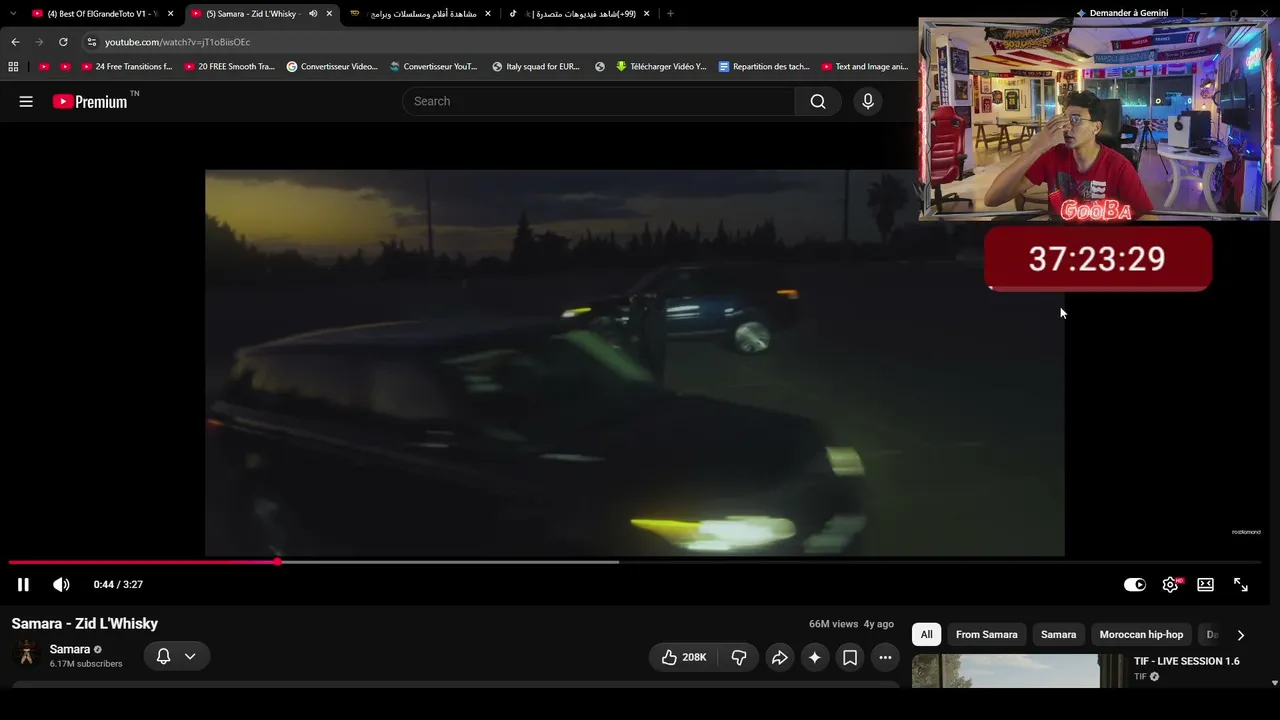1280x720 pixels.
Task: Start voice search with microphone icon
Action: 868,101
